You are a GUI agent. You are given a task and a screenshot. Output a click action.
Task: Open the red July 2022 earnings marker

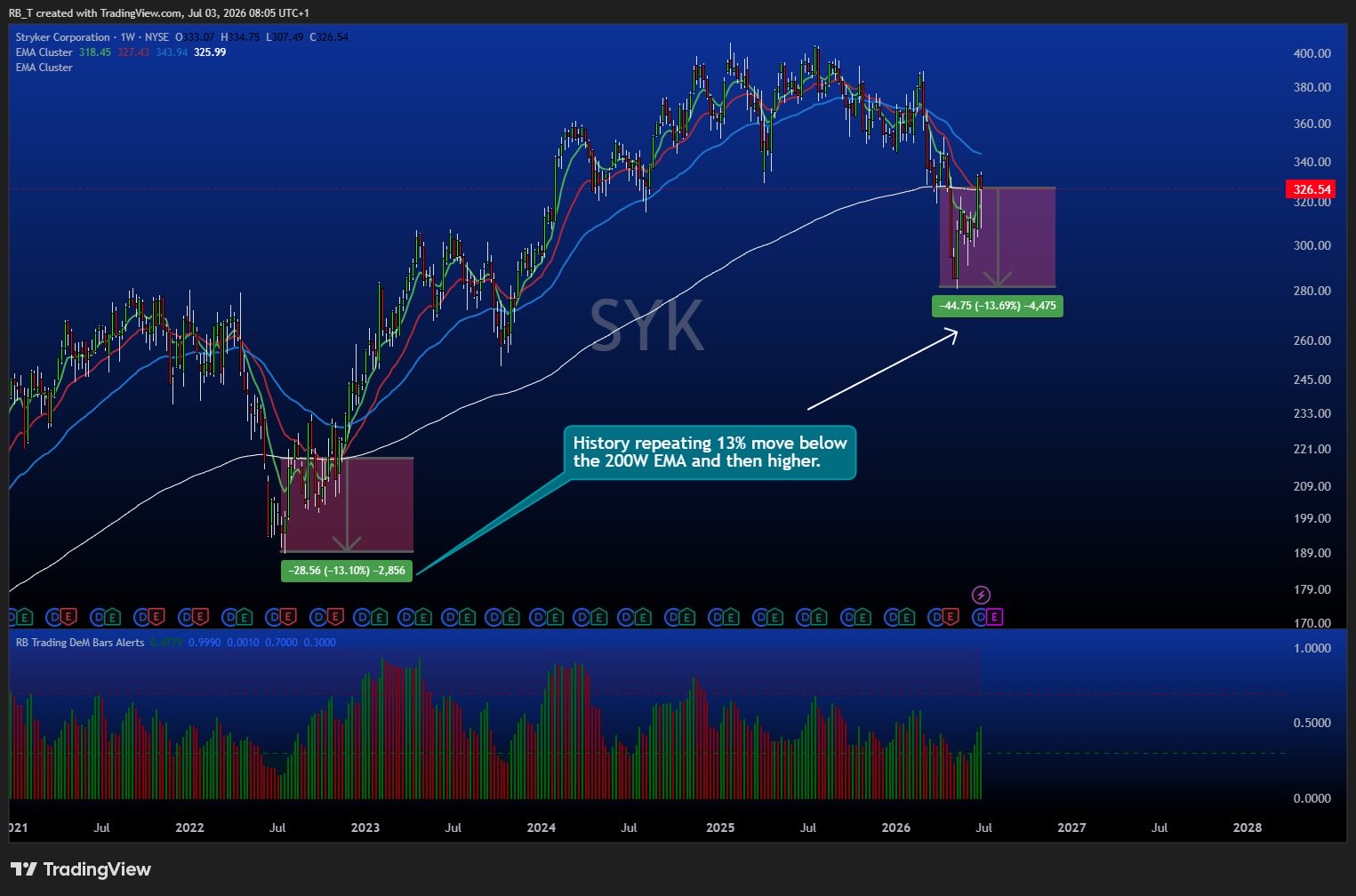pos(288,616)
